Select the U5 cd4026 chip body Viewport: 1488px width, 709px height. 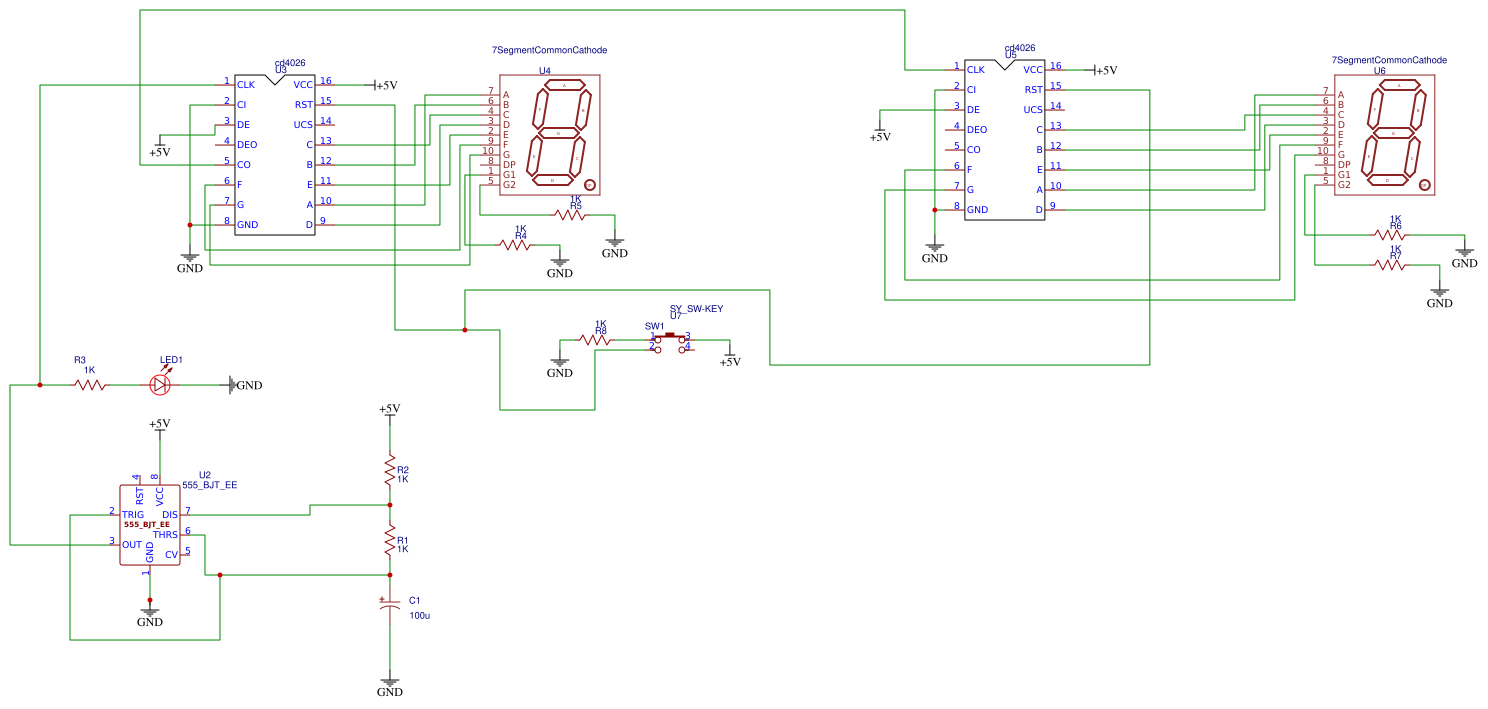pos(1004,140)
